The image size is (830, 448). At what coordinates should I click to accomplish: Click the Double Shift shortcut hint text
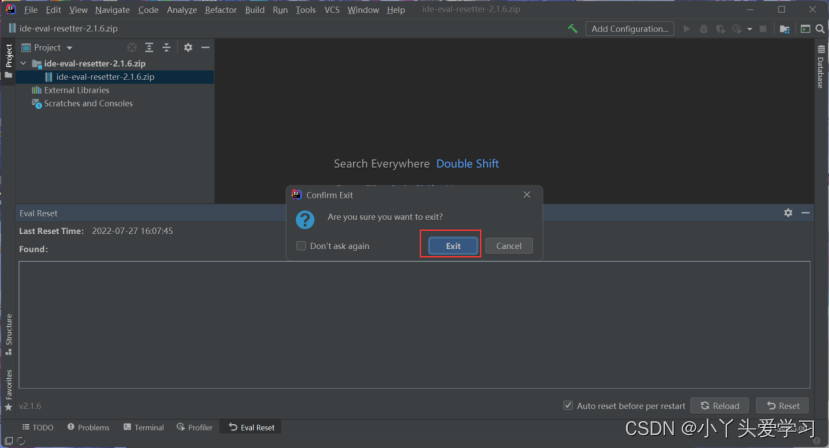click(467, 164)
